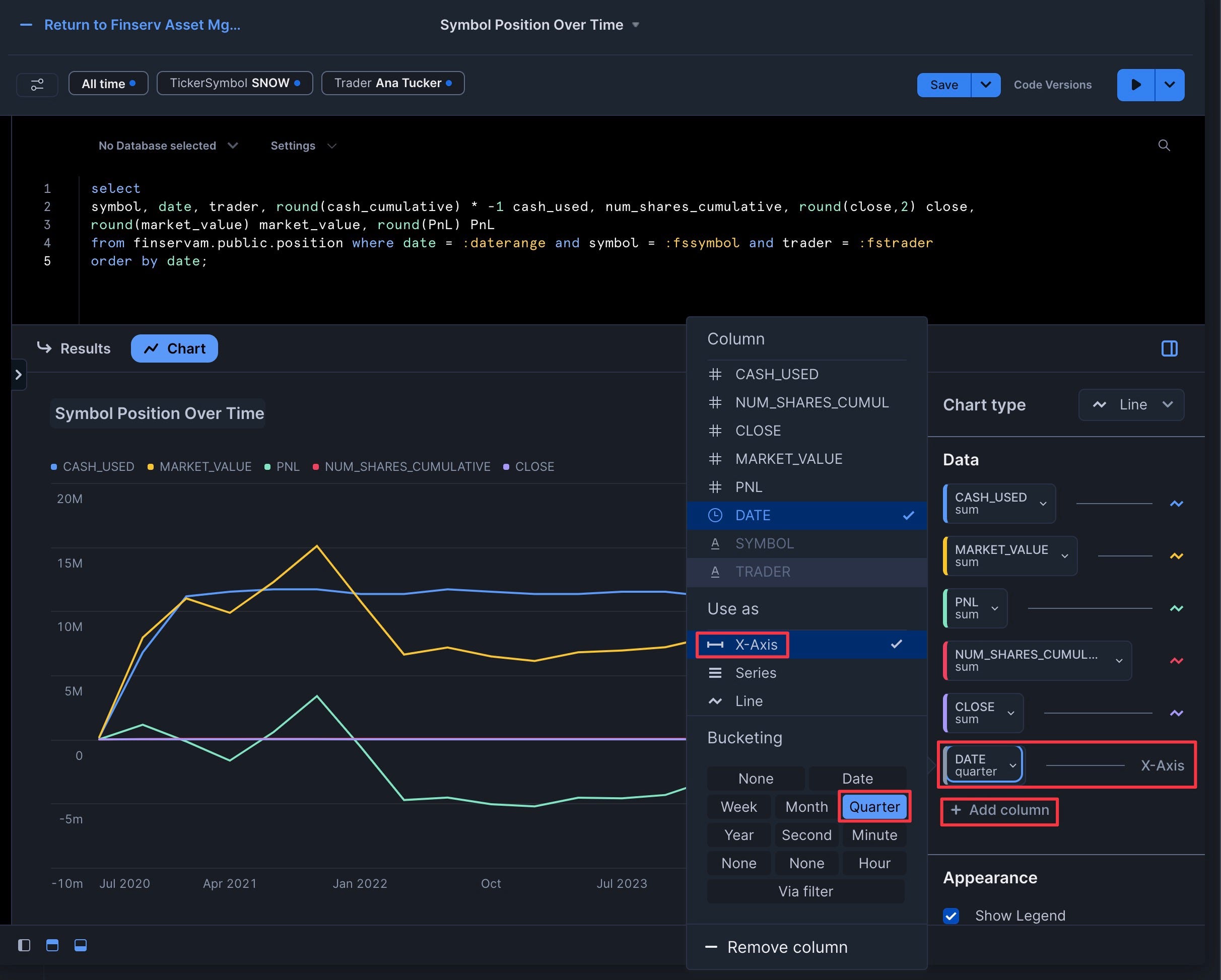Click NUM_SHARES_CUMUL red line style icon
The image size is (1221, 980).
click(1176, 661)
